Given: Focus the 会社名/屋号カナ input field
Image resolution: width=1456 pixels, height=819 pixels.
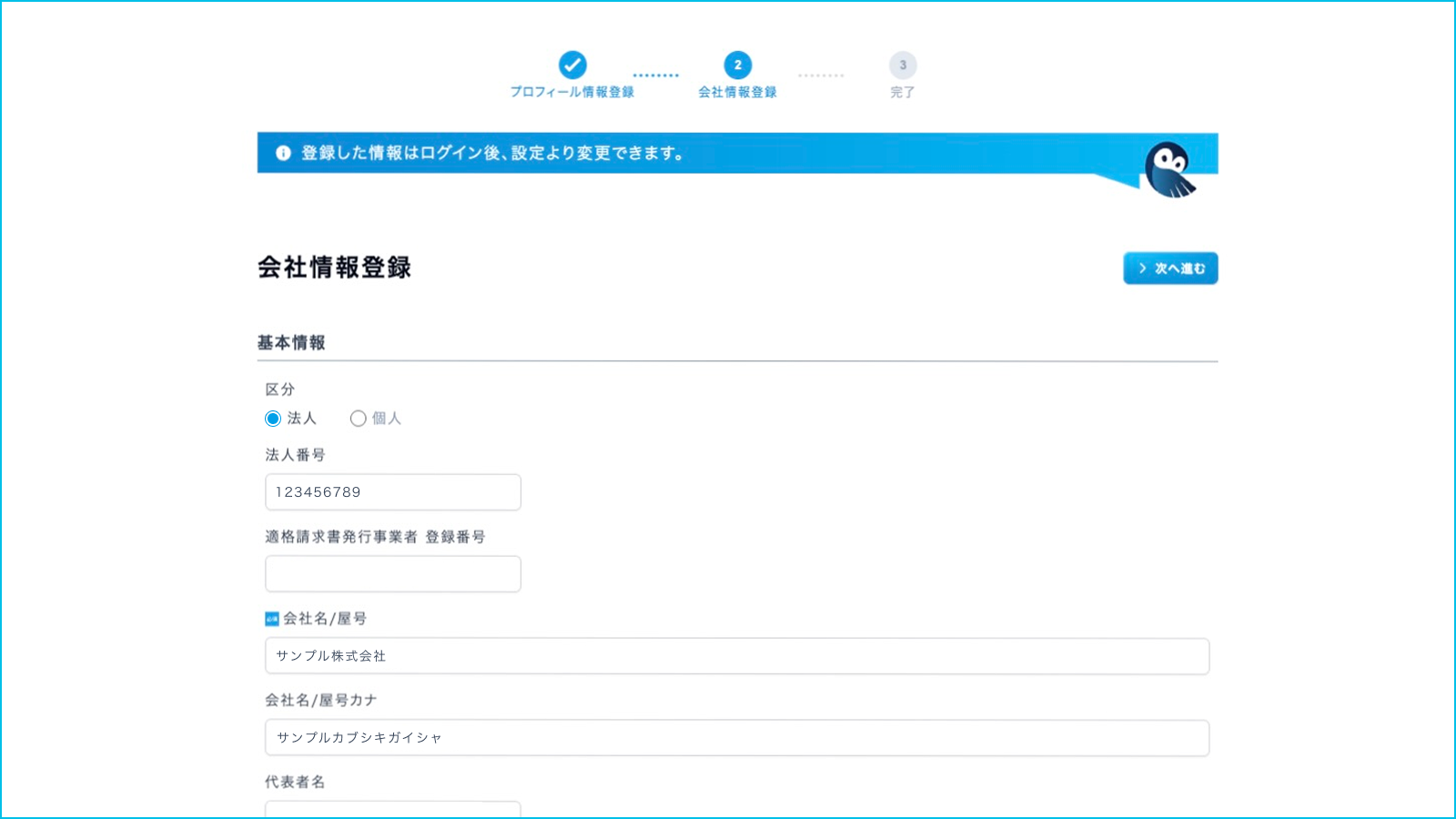Looking at the screenshot, I should (737, 738).
